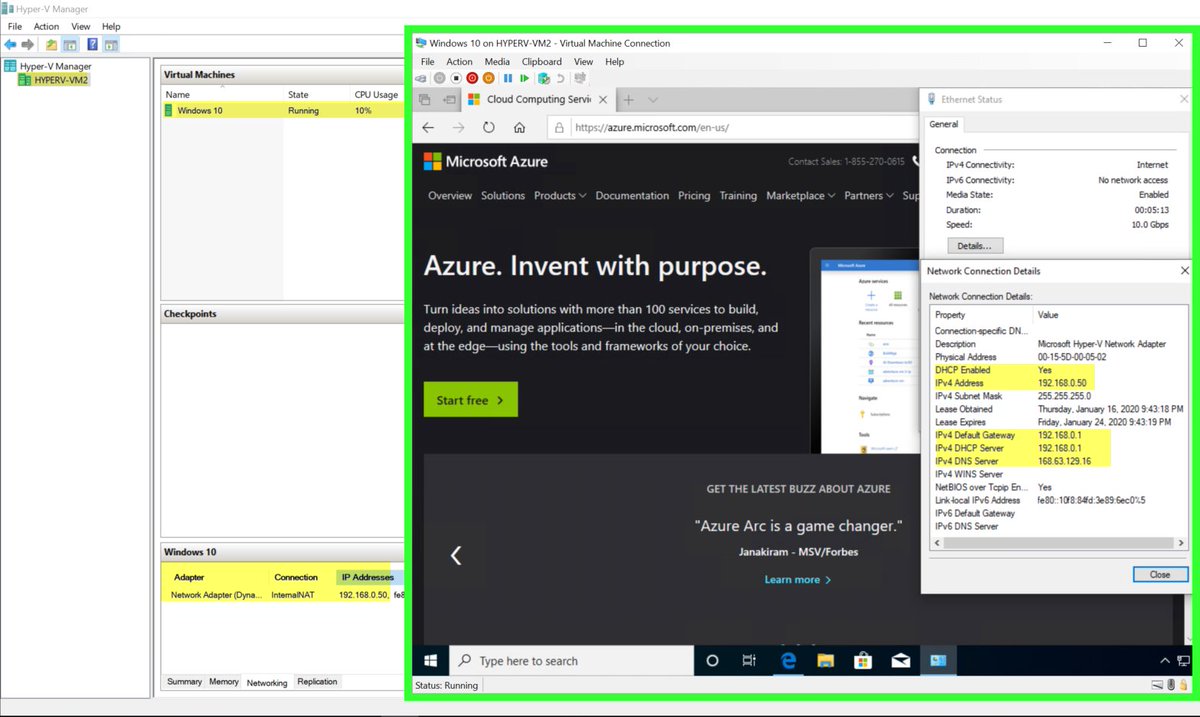
Task: Open the Pricing link on Azure nav
Action: 694,196
